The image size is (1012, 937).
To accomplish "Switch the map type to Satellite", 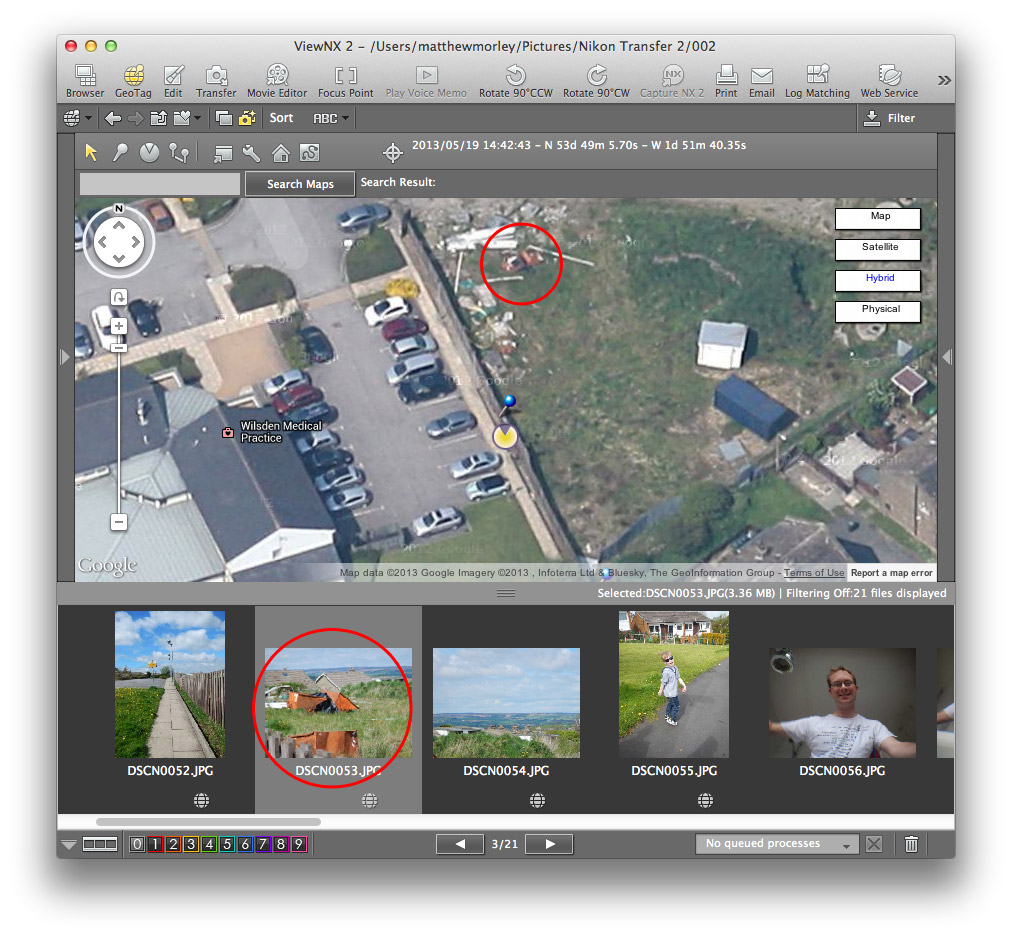I will click(x=878, y=249).
